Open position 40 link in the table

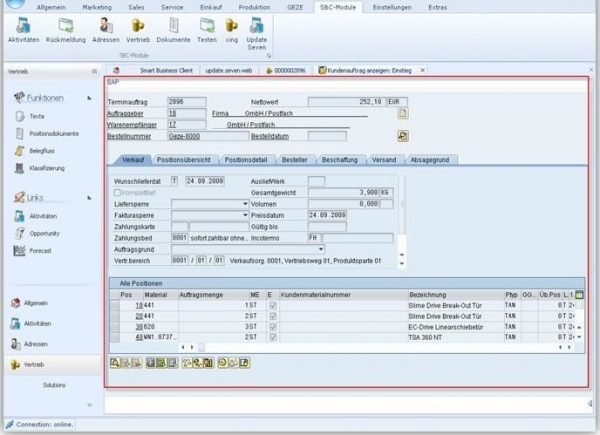pyautogui.click(x=139, y=337)
